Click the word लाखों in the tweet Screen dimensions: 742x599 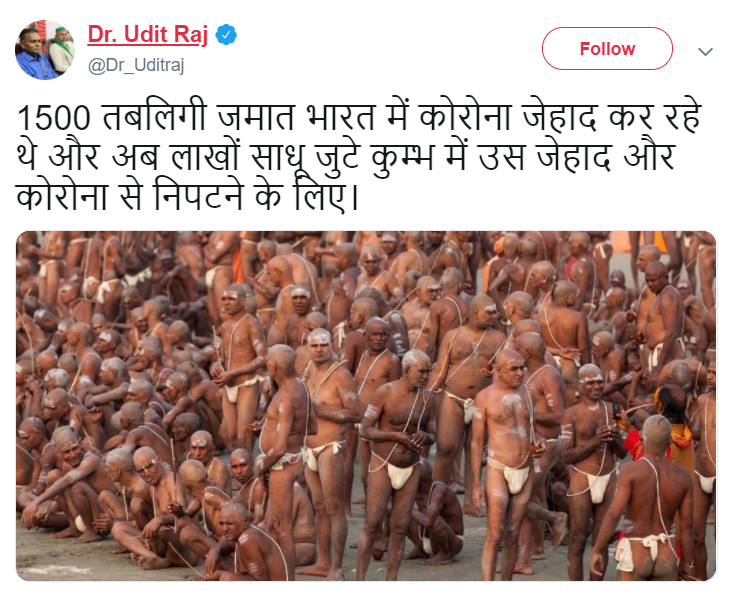pos(204,155)
